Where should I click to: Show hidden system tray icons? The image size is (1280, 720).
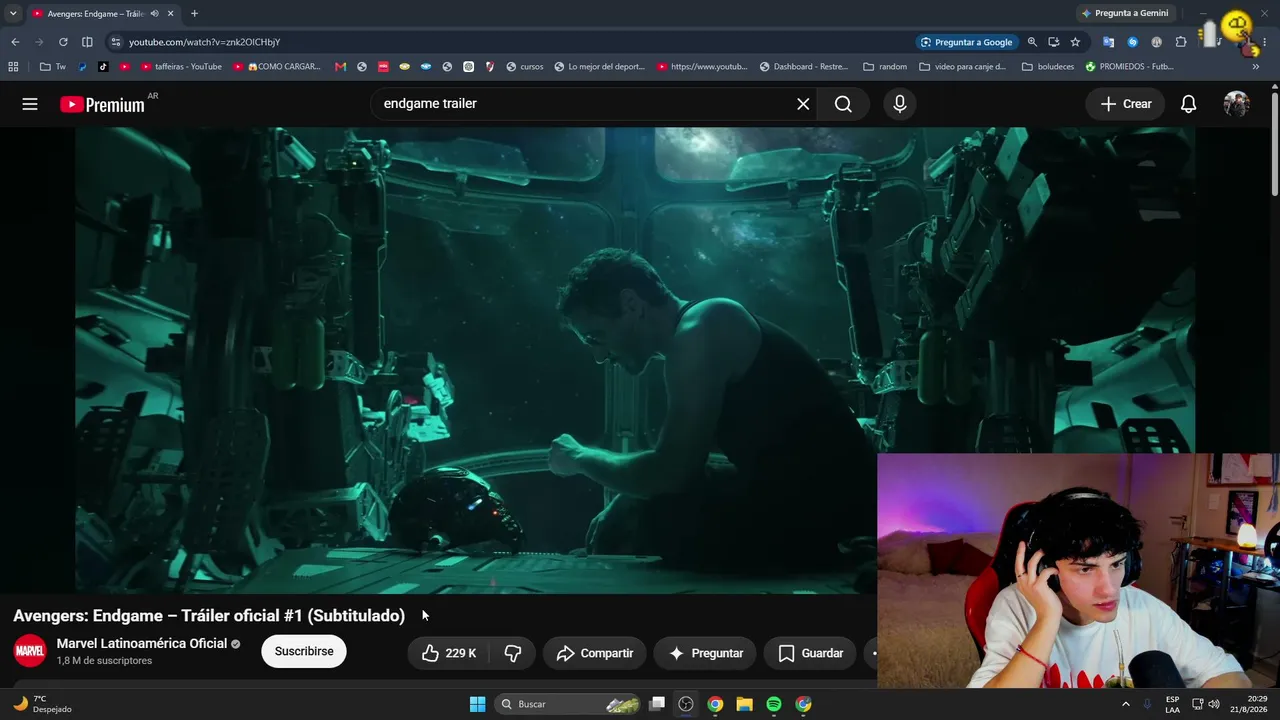coord(1126,704)
